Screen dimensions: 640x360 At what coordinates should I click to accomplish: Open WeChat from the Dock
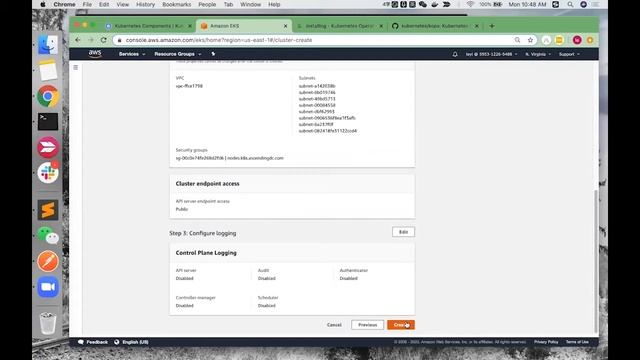tap(48, 236)
